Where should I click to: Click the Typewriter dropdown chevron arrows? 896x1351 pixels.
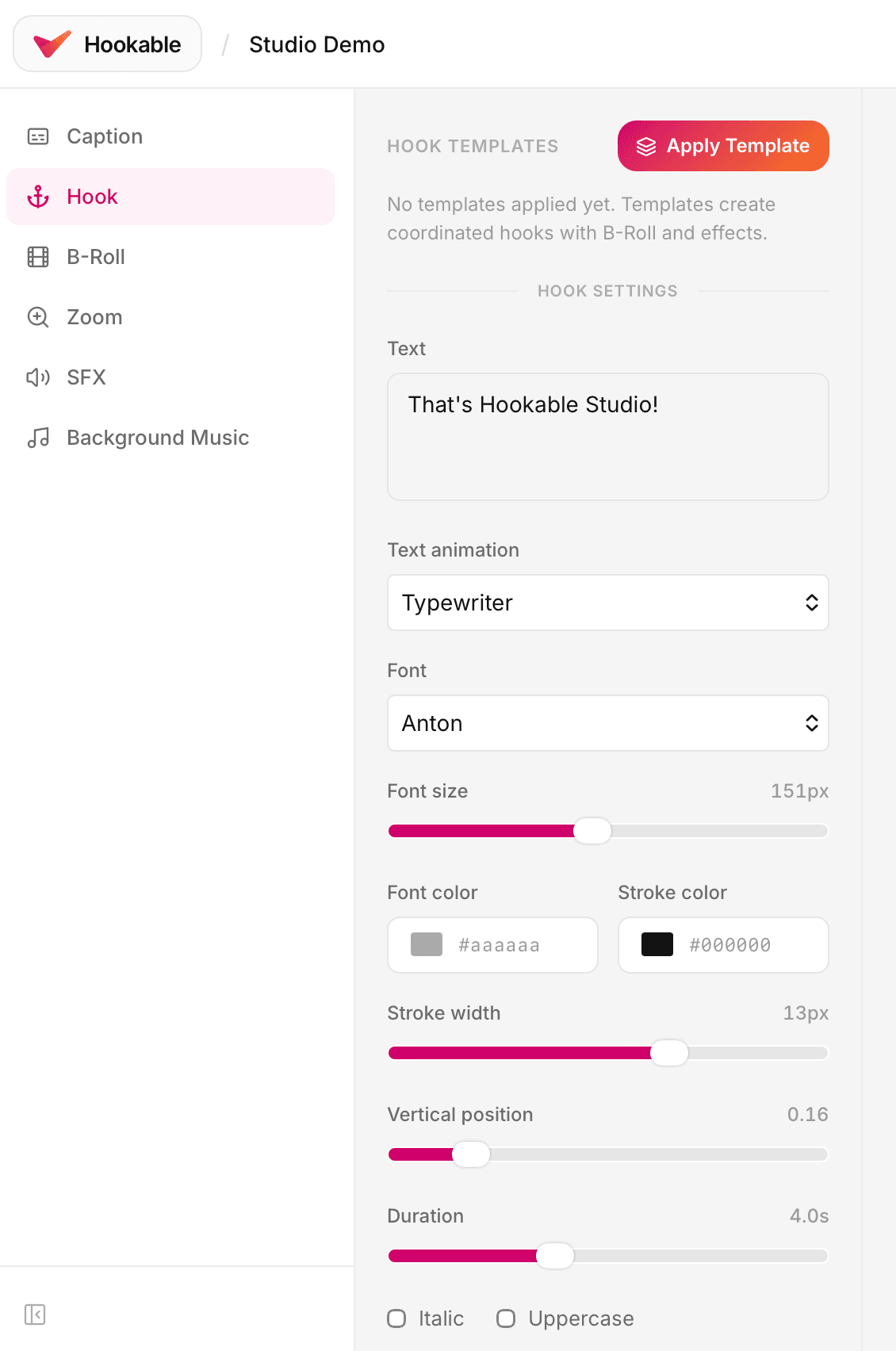(x=812, y=603)
